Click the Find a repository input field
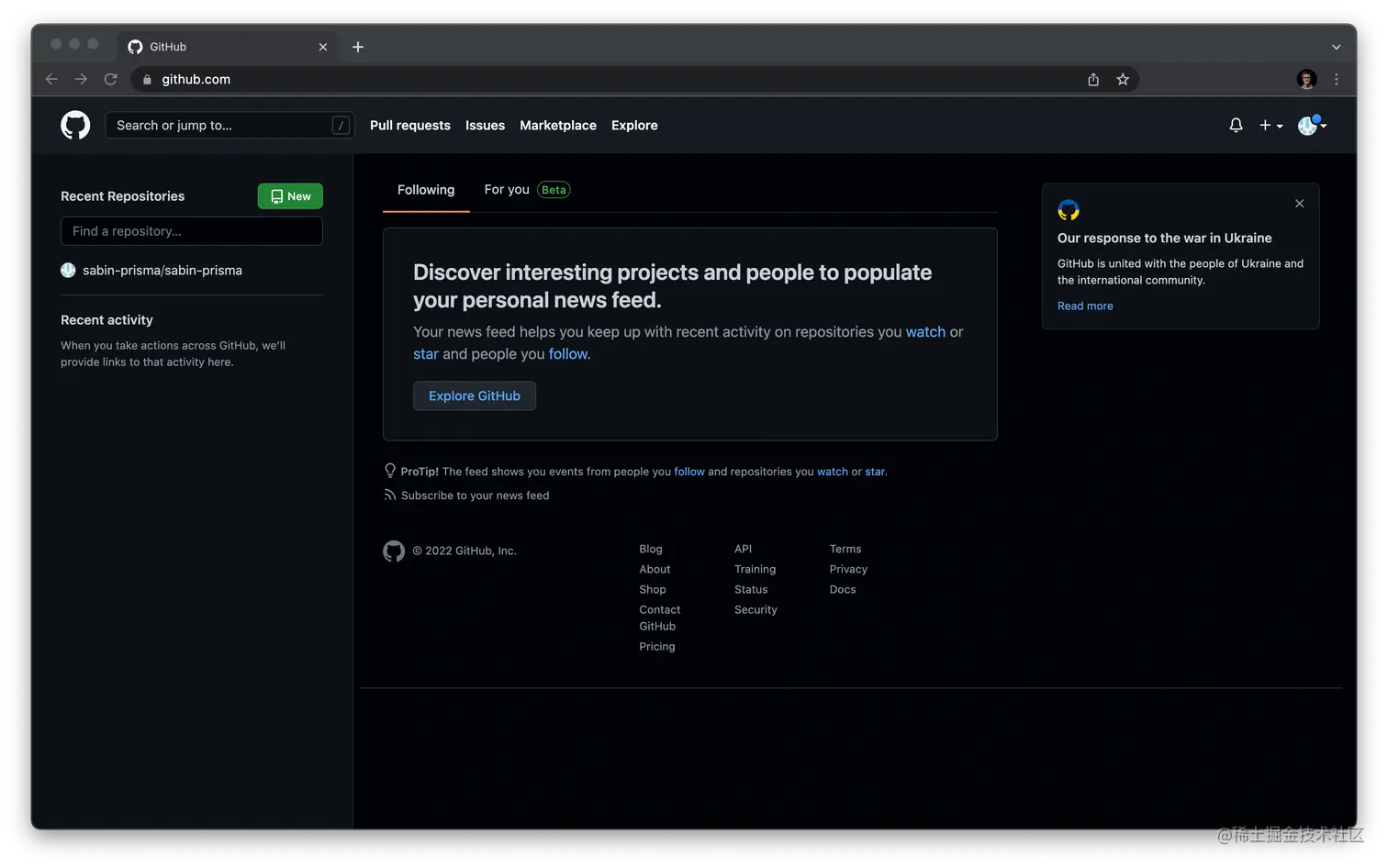This screenshot has width=1388, height=868. click(191, 230)
